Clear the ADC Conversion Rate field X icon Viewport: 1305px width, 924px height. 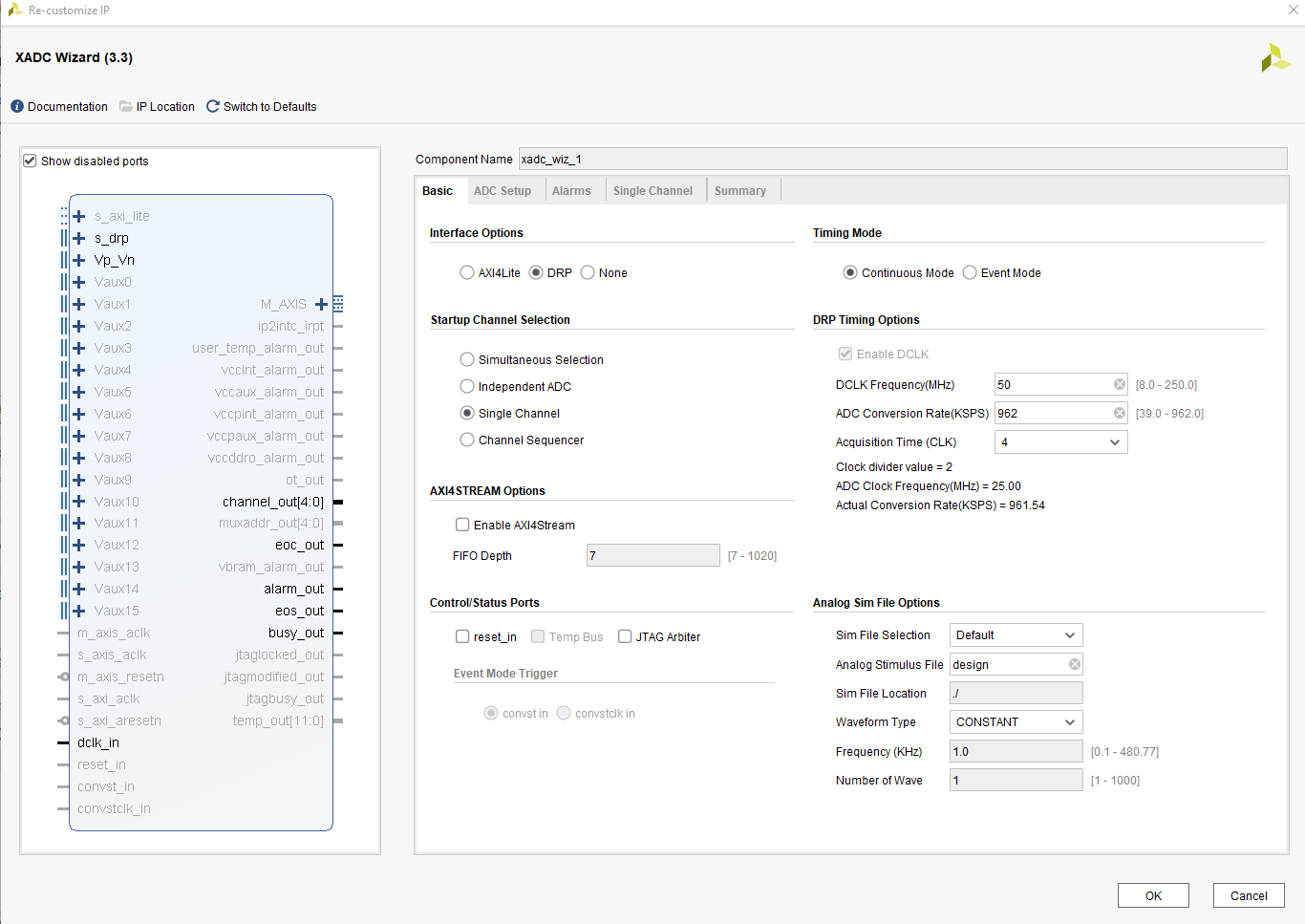tap(1120, 413)
